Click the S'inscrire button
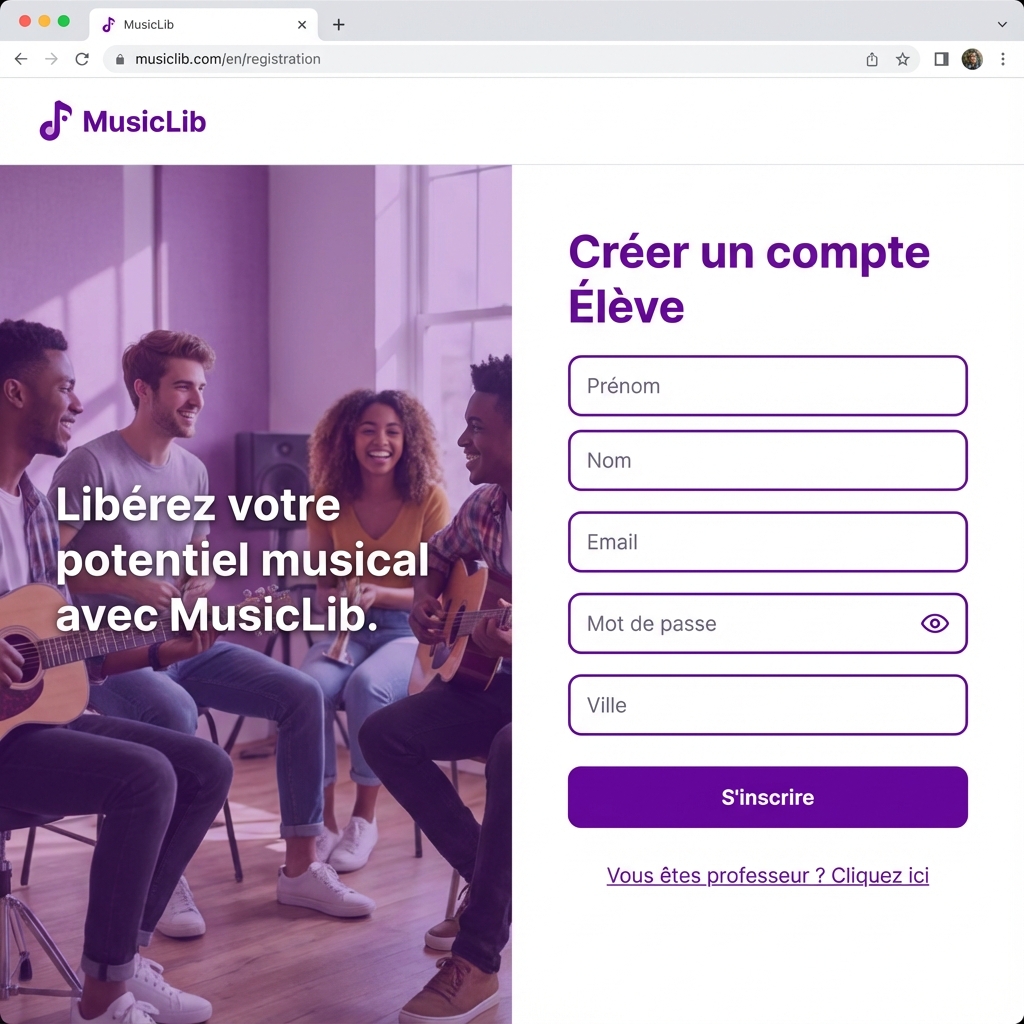 click(767, 797)
